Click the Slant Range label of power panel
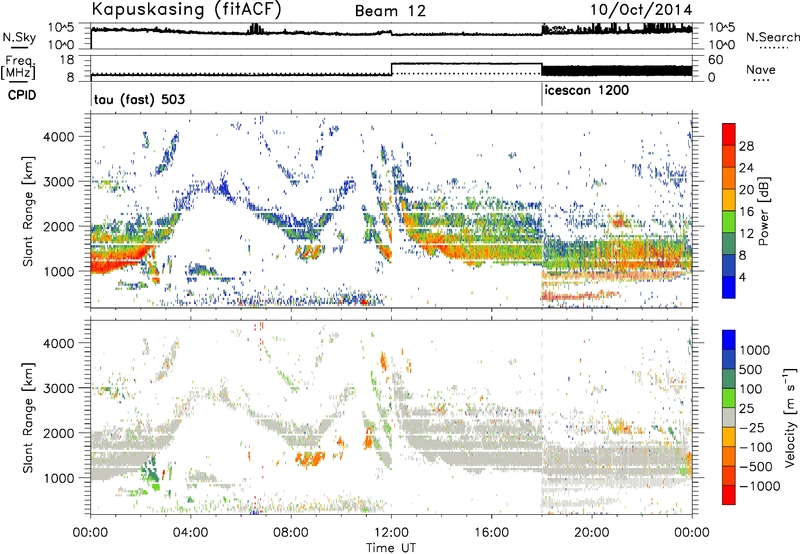This screenshot has width=800, height=554. 29,211
